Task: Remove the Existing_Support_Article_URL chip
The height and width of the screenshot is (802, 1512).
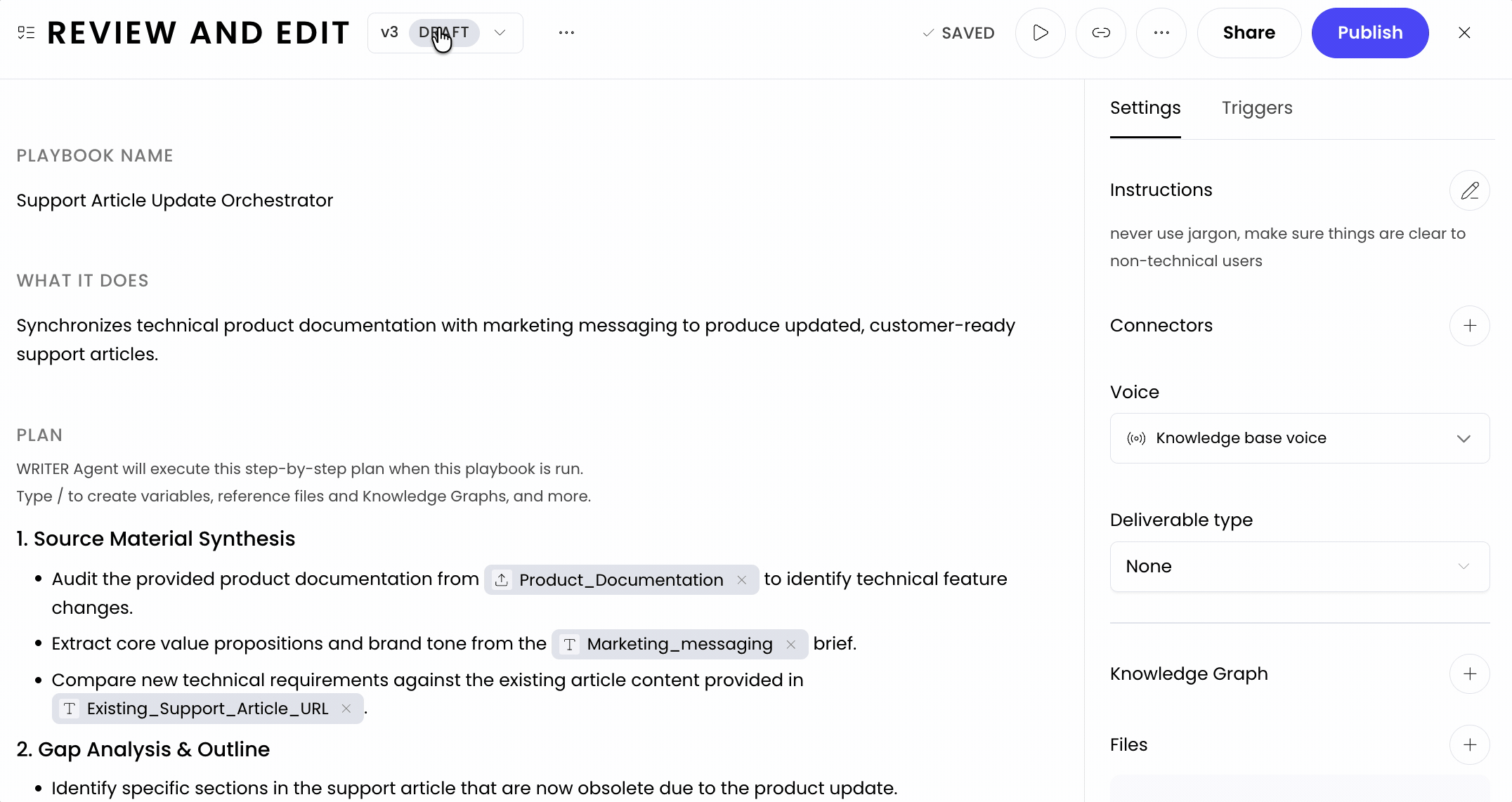Action: coord(346,709)
